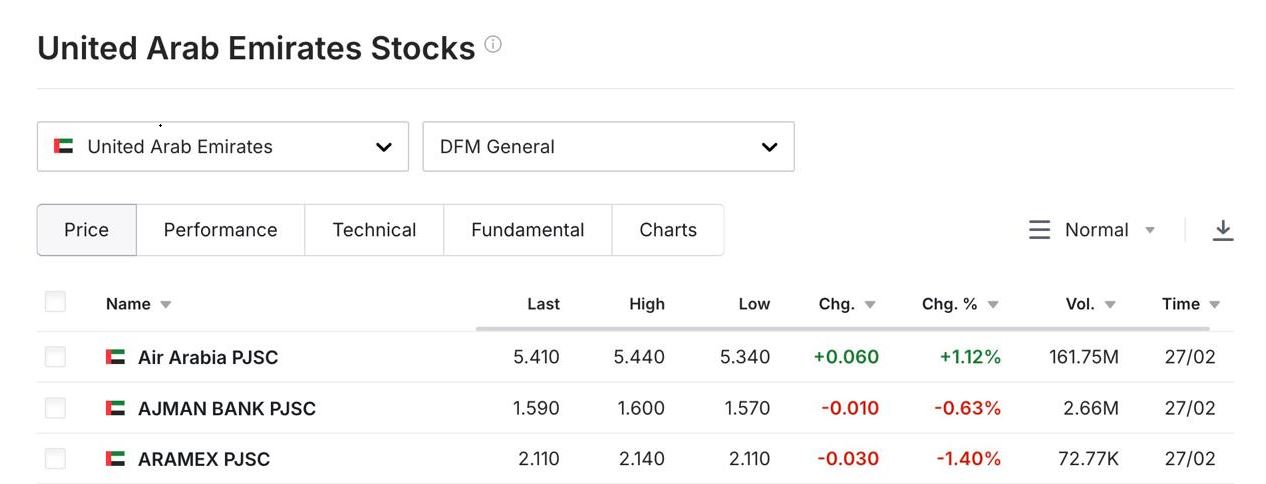The height and width of the screenshot is (484, 1266).
Task: Switch to the Performance tab
Action: (220, 230)
